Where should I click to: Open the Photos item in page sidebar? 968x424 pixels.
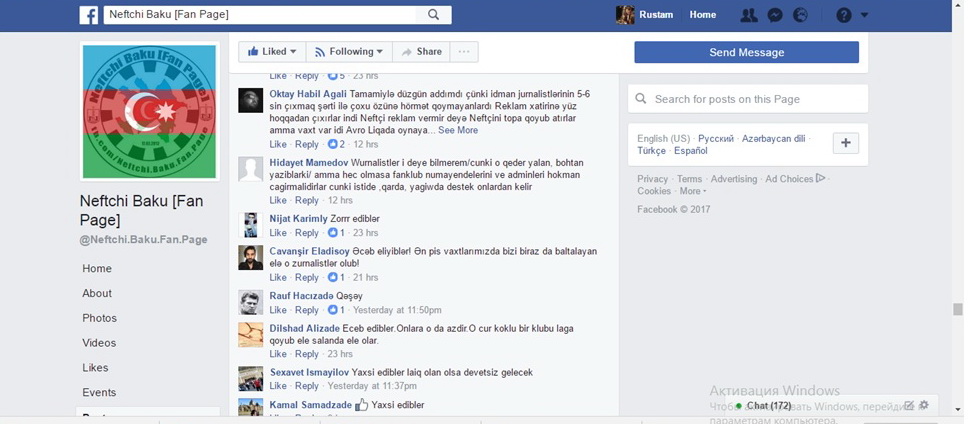[x=99, y=318]
